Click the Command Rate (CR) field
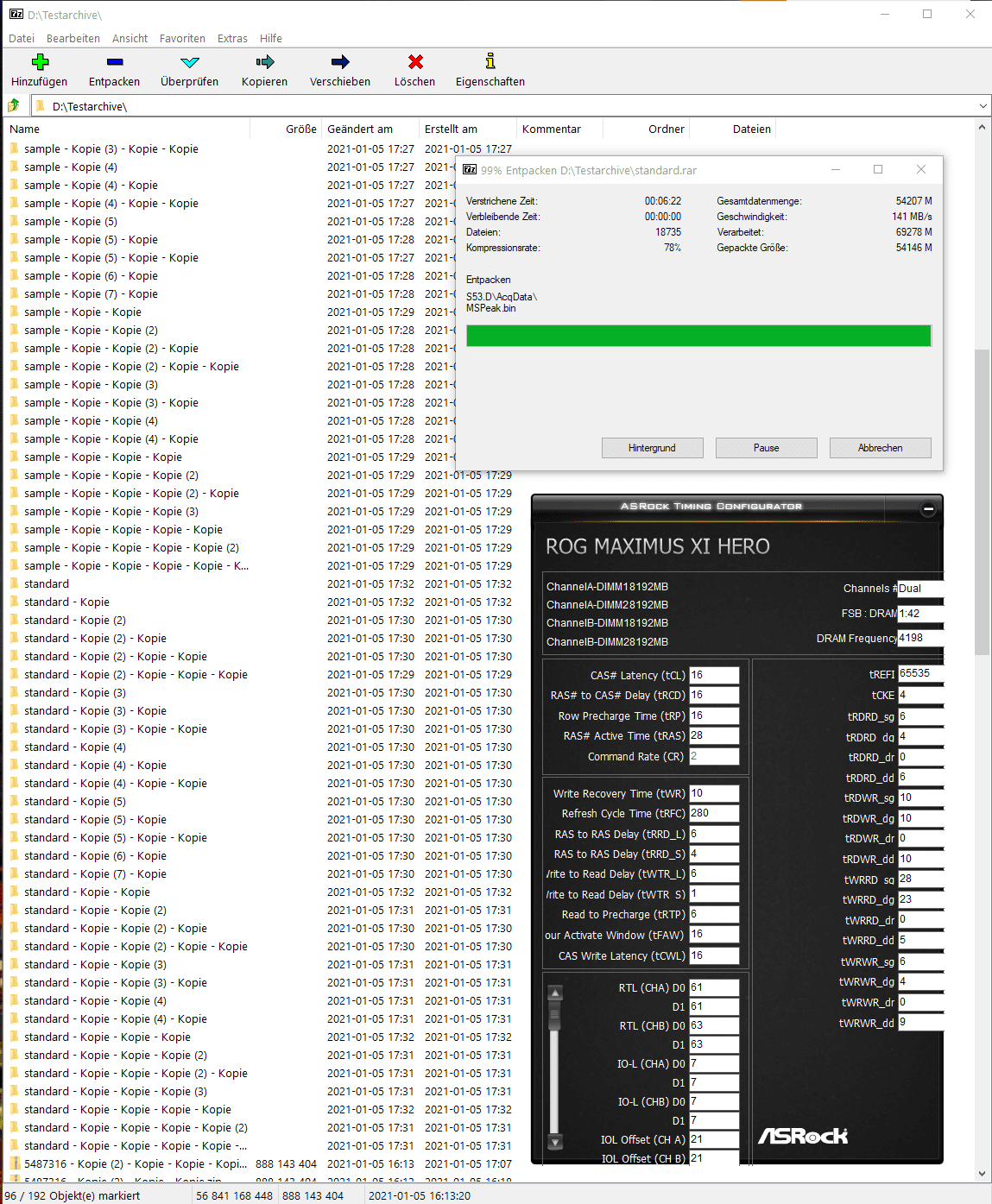The height and width of the screenshot is (1204, 992). (x=714, y=756)
